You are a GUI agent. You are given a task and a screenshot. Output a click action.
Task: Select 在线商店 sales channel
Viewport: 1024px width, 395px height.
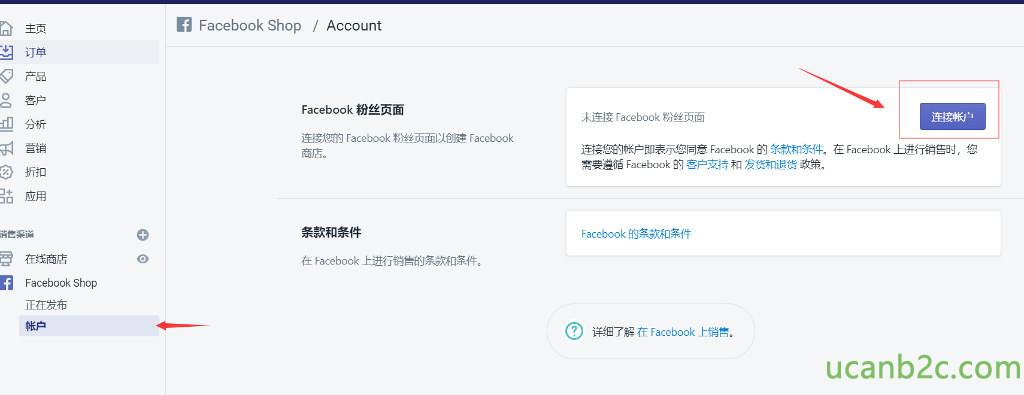[46, 259]
